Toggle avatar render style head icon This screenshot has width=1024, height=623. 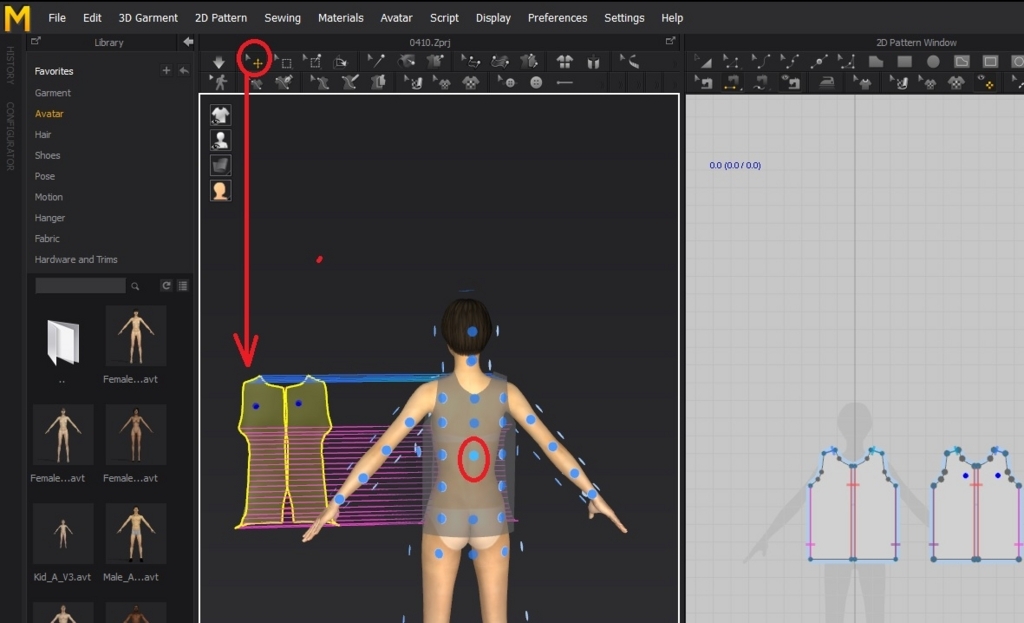tap(220, 191)
